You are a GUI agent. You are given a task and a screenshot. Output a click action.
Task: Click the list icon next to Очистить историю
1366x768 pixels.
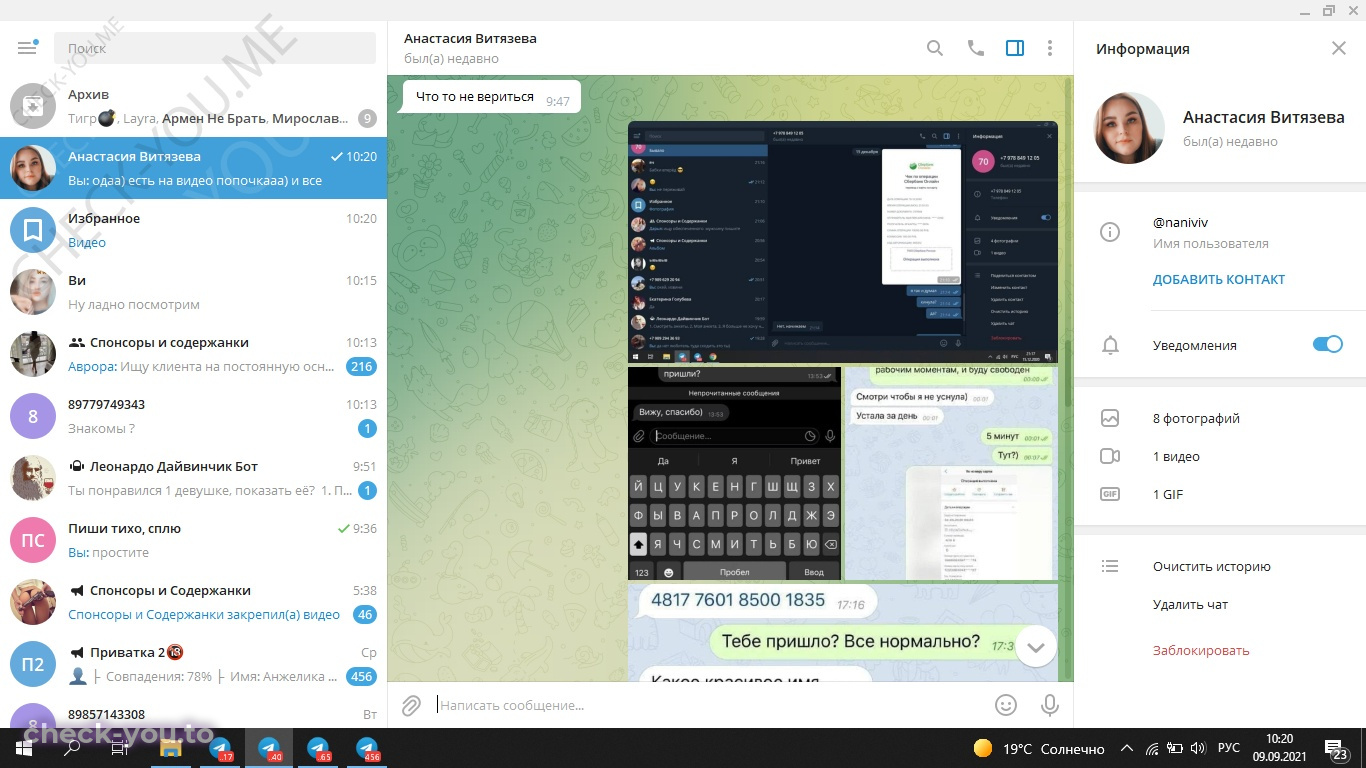1110,566
